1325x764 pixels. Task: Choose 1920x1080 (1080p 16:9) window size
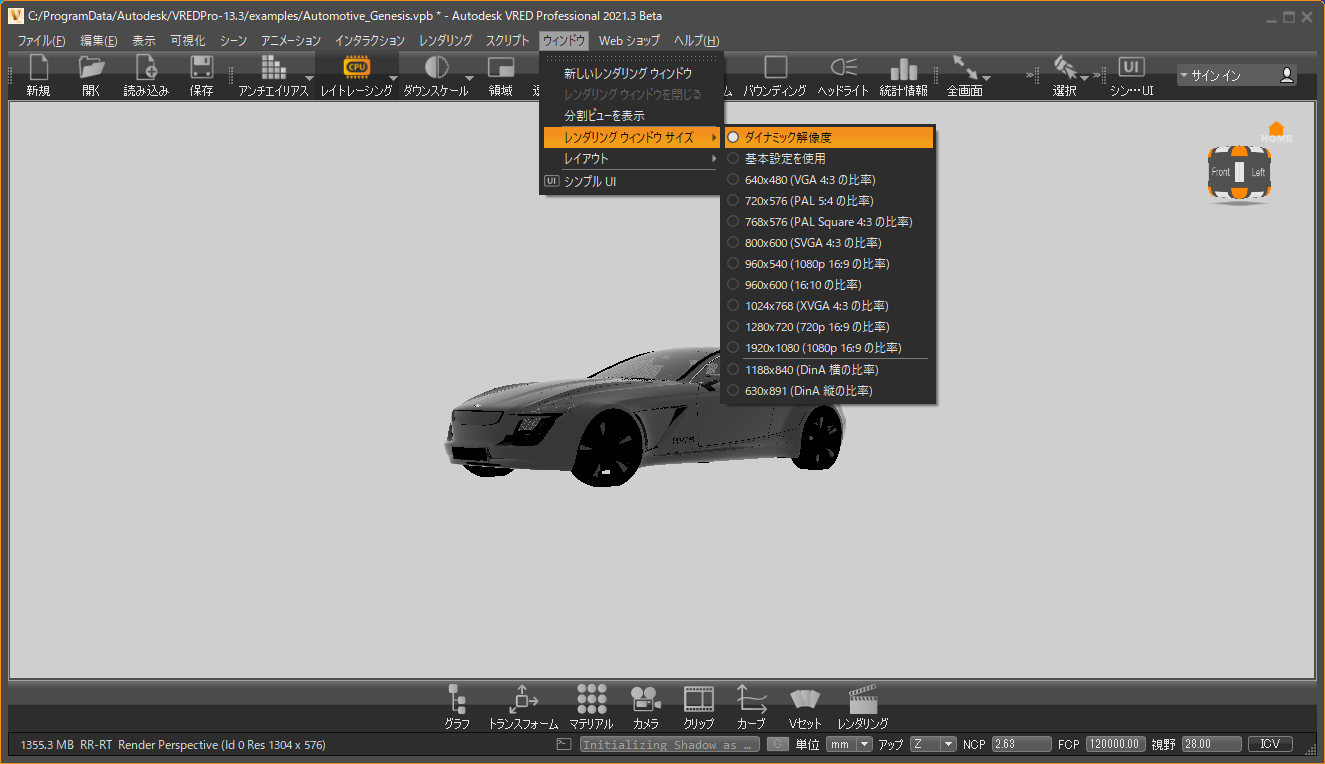click(x=828, y=347)
